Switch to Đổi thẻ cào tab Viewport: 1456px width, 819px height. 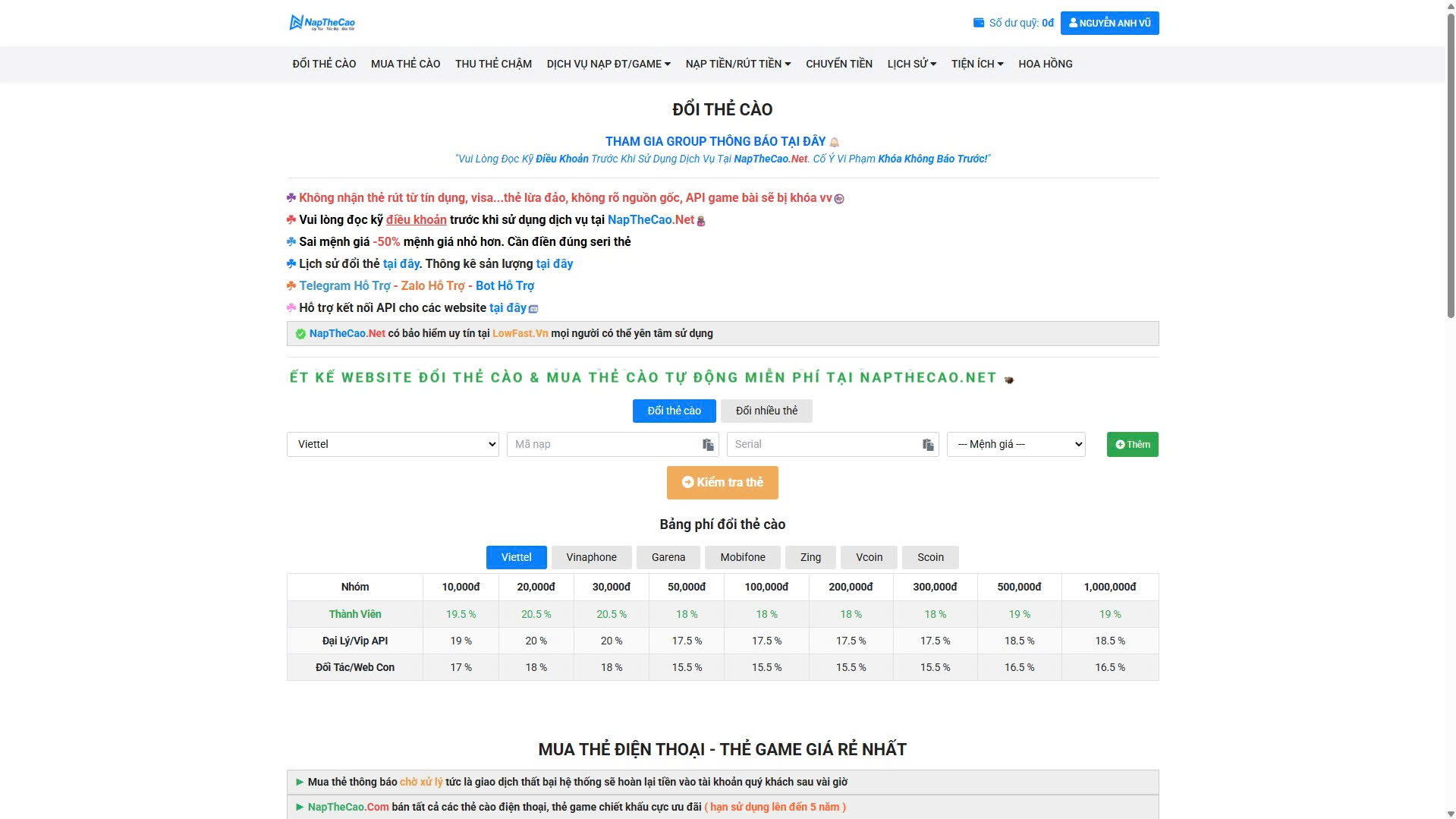[x=674, y=411]
